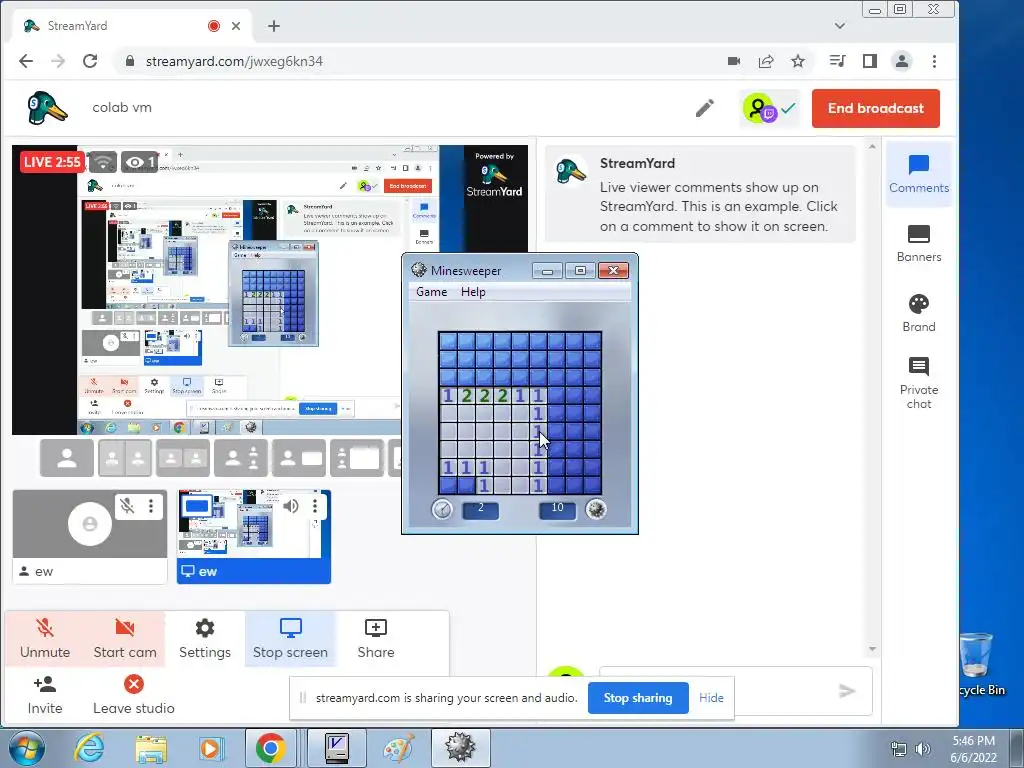Click the taskbar clock showing 5:46 PM

[x=973, y=749]
